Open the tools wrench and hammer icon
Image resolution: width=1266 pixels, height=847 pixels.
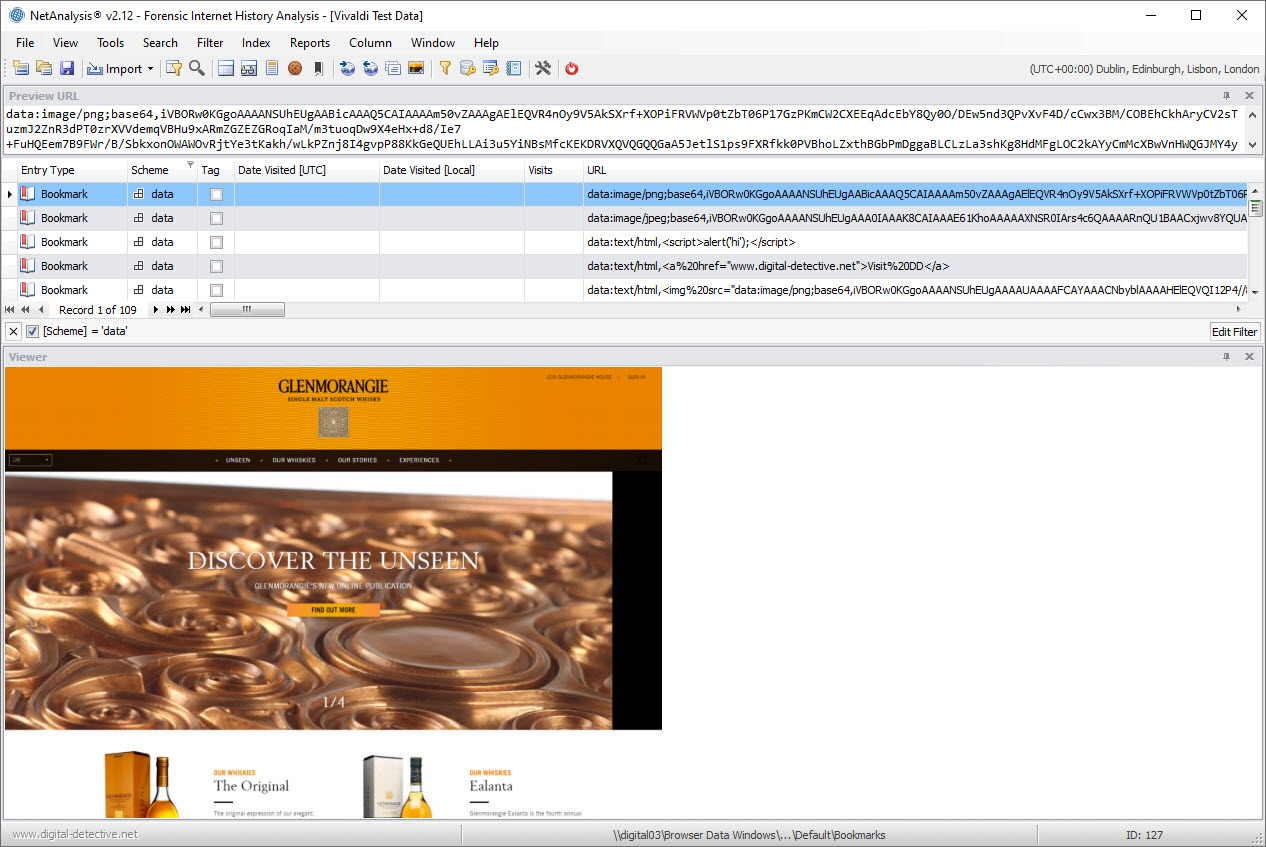(543, 68)
